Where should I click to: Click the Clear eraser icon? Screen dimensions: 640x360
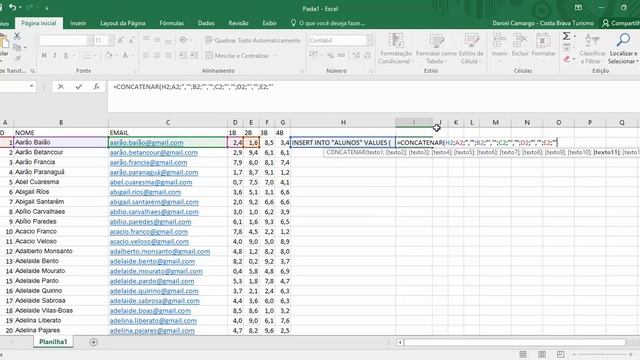(567, 59)
